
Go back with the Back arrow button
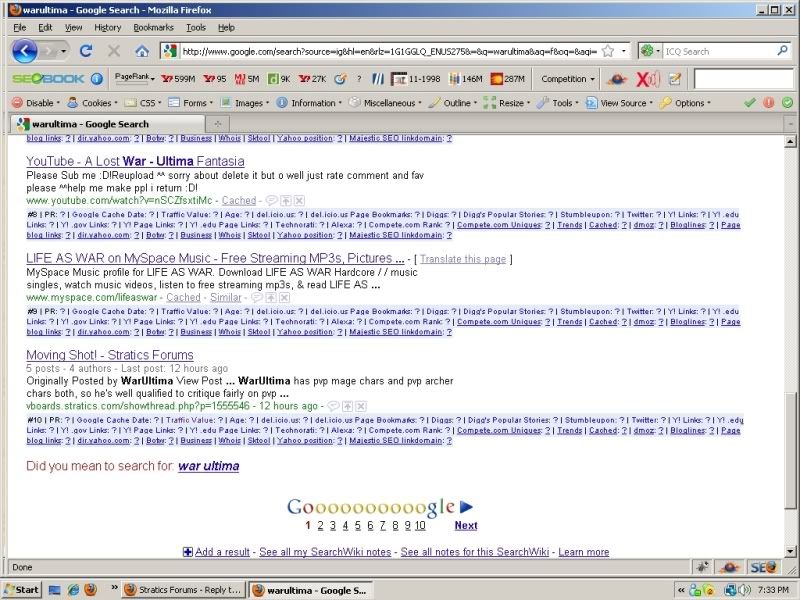click(x=24, y=51)
